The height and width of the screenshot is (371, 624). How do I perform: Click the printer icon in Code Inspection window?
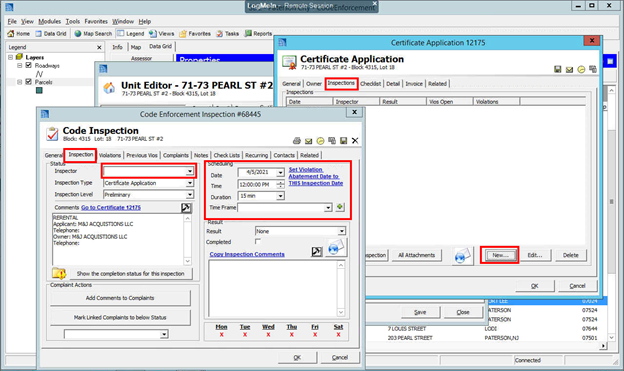[296, 141]
